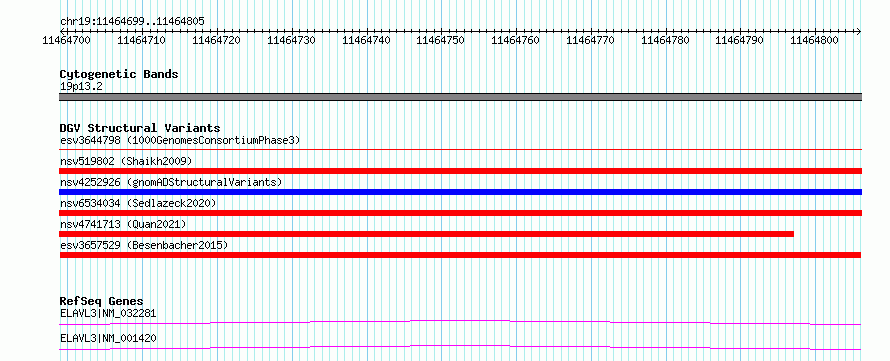Screen dimensions: 890x361
Task: Click ruler tick label 11464700
Action: 66,40
